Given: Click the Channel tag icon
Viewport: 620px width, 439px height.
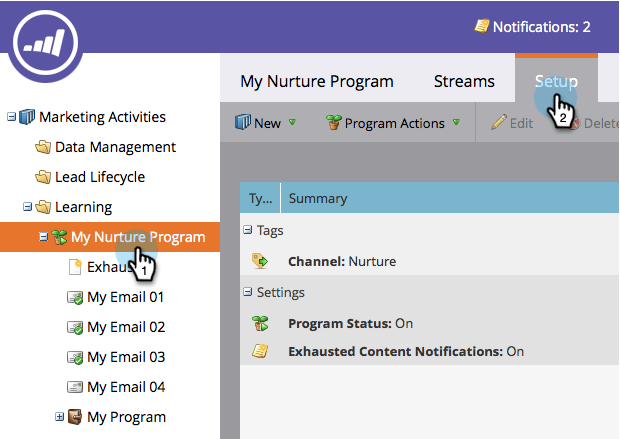Looking at the screenshot, I should tap(260, 262).
